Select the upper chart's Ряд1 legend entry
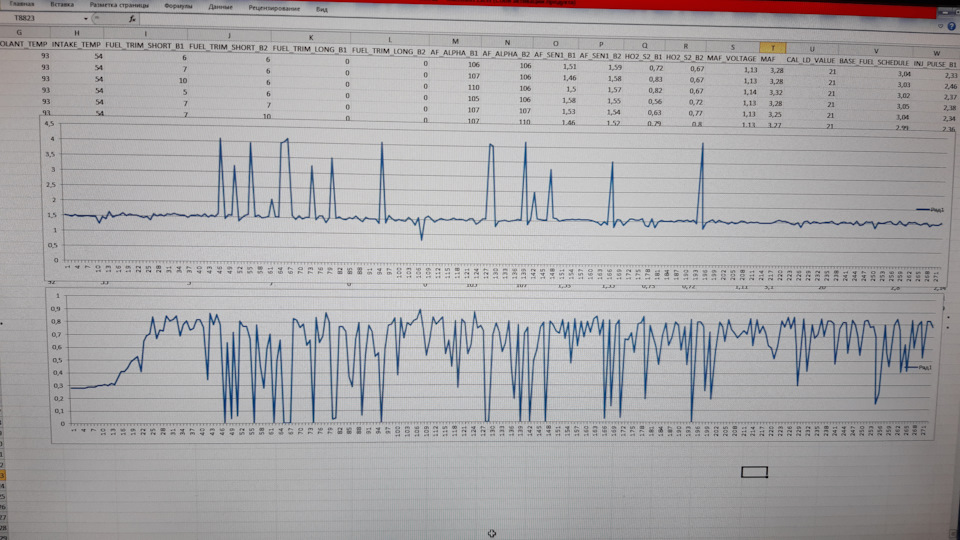 (x=929, y=209)
